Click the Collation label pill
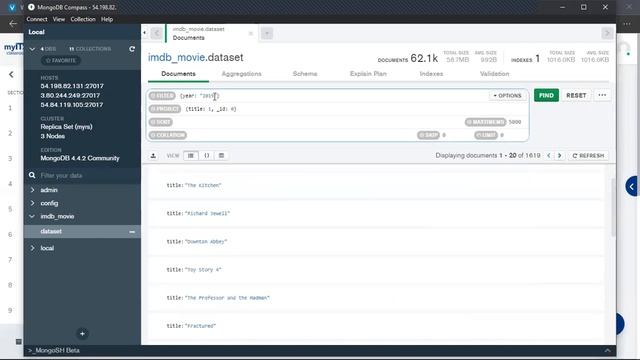The height and width of the screenshot is (360, 640). tap(168, 135)
